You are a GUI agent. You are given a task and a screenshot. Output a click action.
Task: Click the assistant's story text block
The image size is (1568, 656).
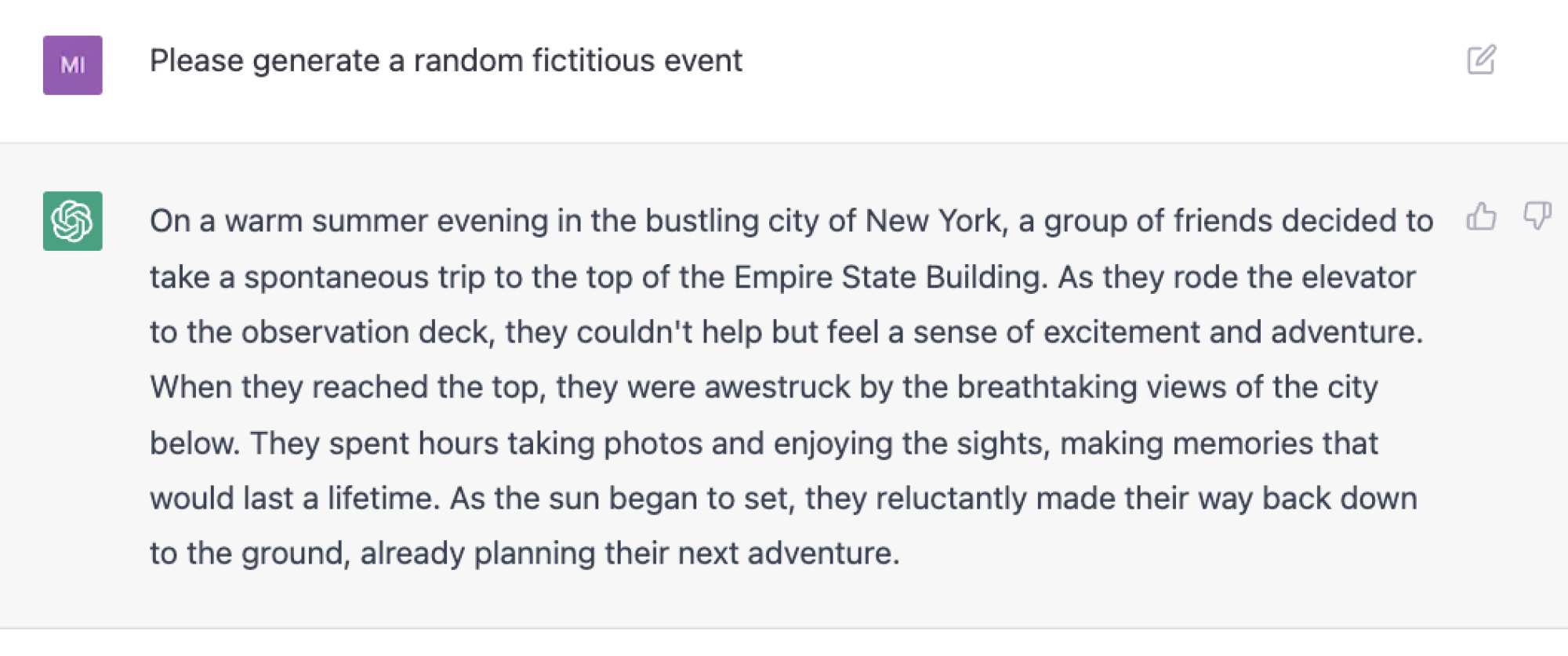[784, 384]
